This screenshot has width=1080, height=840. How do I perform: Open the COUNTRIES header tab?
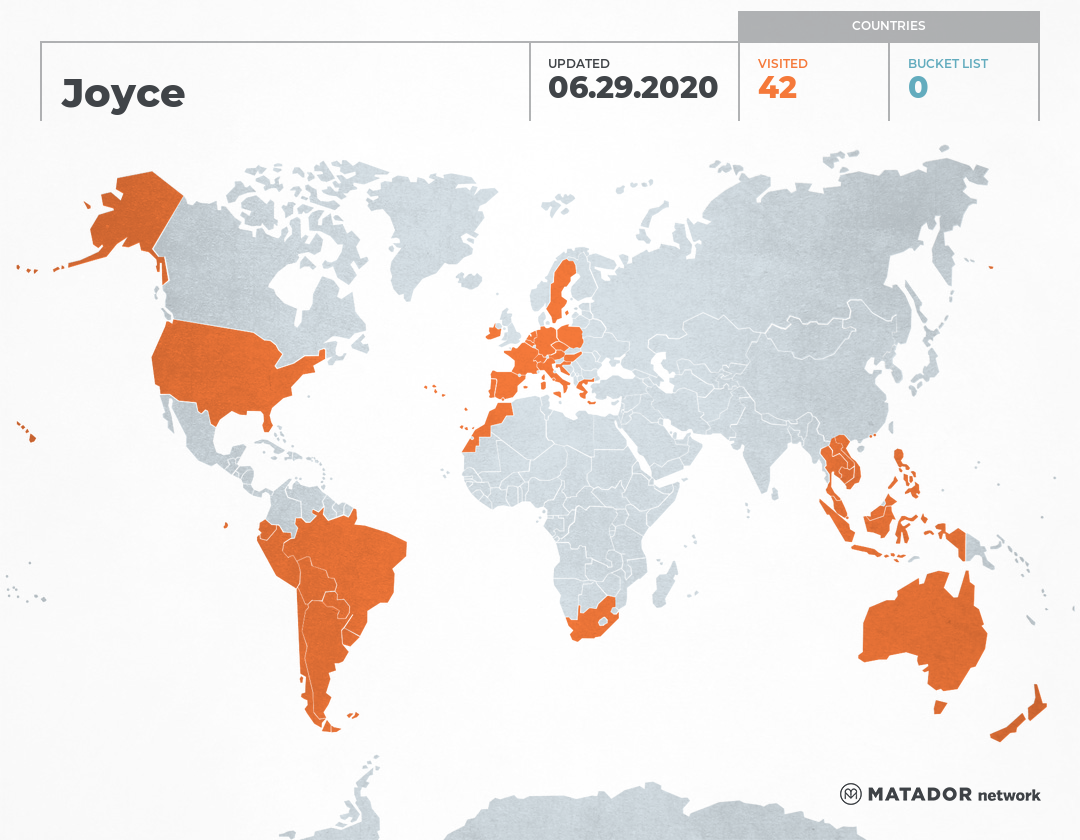[x=889, y=26]
